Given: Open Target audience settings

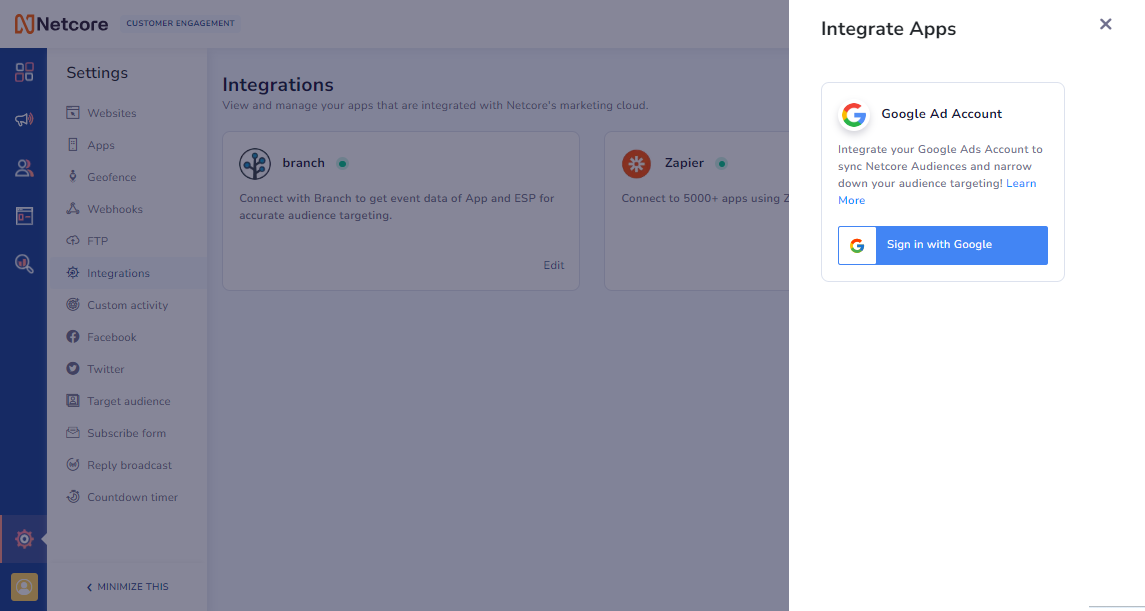Looking at the screenshot, I should click(127, 401).
